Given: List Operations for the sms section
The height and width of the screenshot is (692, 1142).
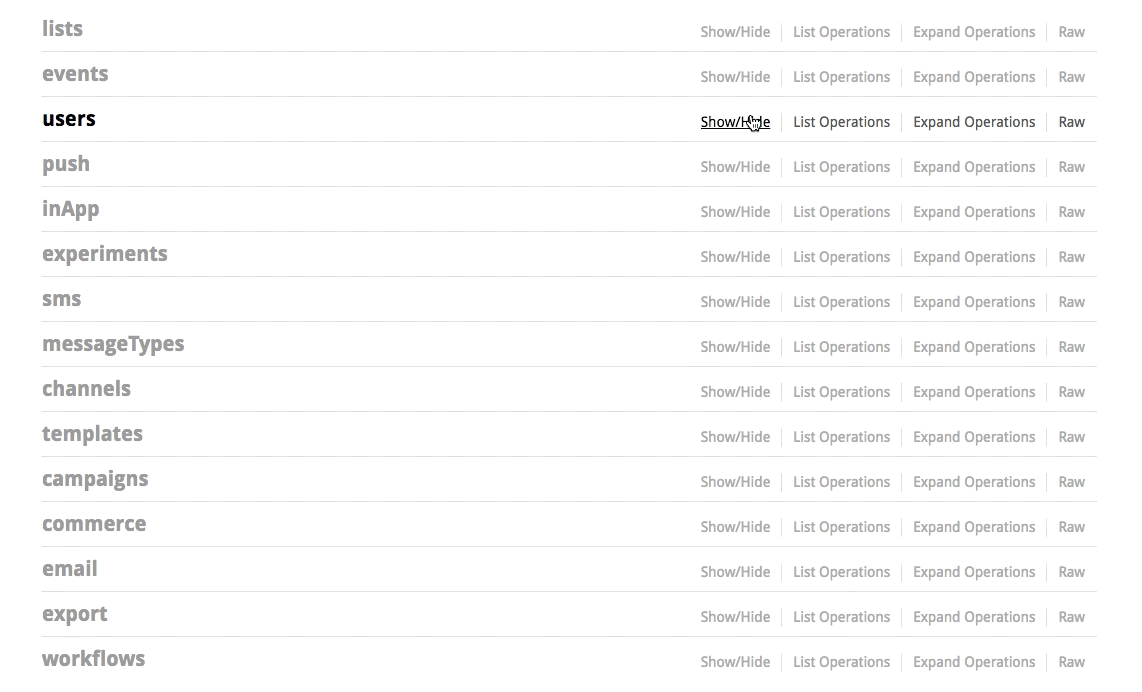Looking at the screenshot, I should point(841,302).
